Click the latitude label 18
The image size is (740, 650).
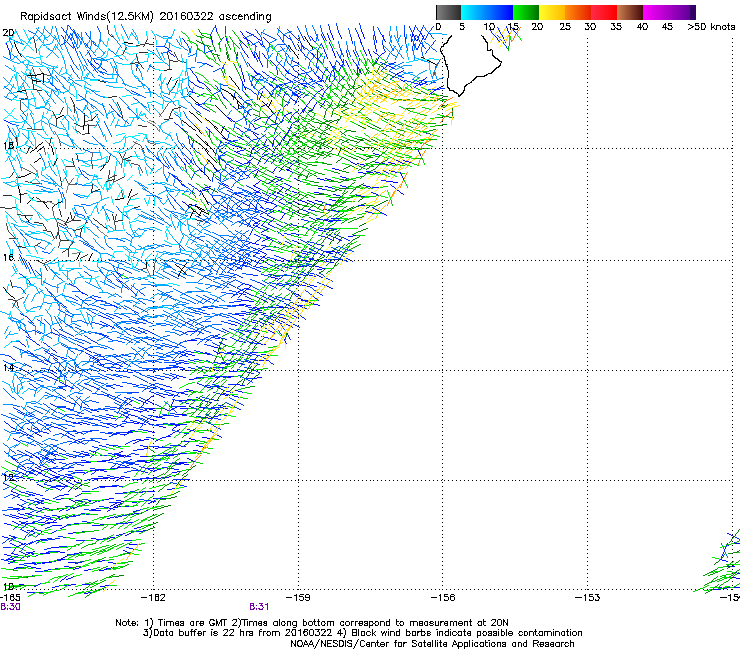pyautogui.click(x=8, y=145)
